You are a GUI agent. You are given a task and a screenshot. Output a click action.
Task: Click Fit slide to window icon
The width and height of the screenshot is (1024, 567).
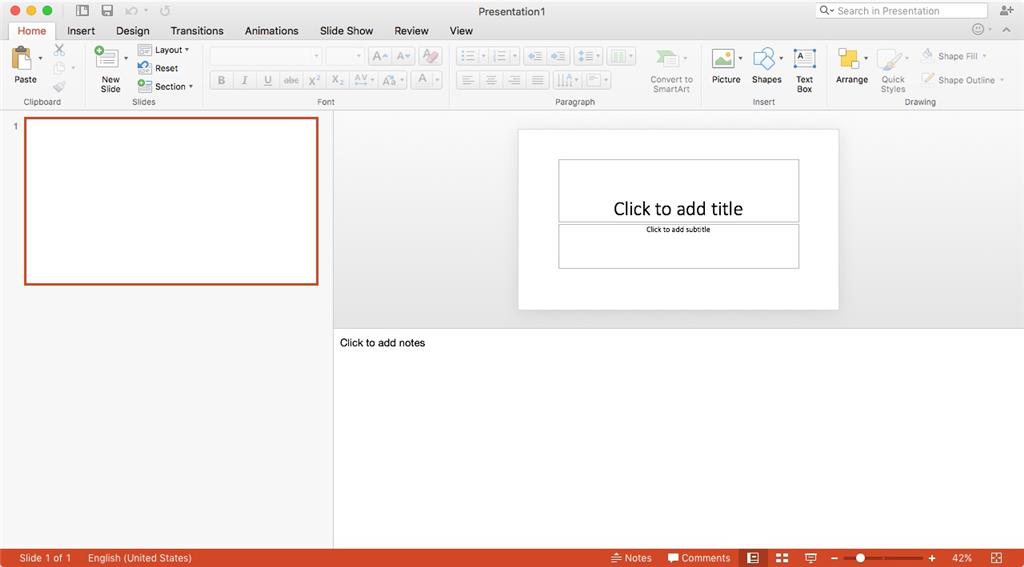[x=996, y=558]
